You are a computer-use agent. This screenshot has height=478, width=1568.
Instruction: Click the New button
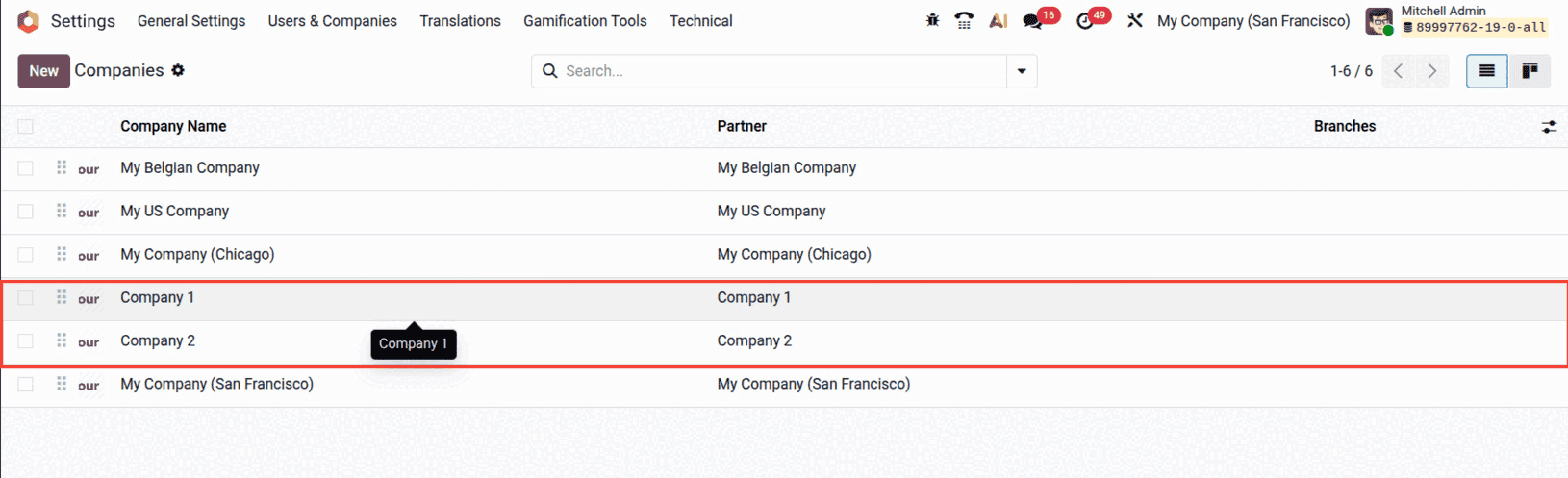pos(43,71)
